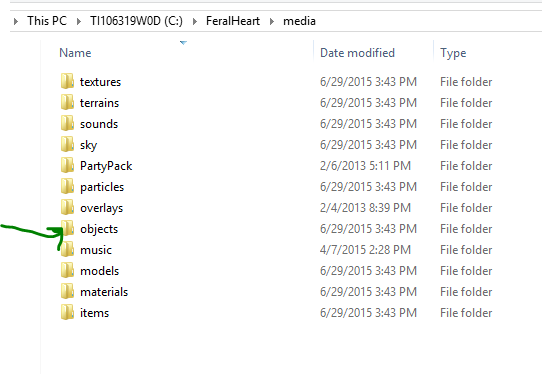Screen dimensions: 542x374
Task: Click the sounds folder icon
Action: (x=67, y=123)
